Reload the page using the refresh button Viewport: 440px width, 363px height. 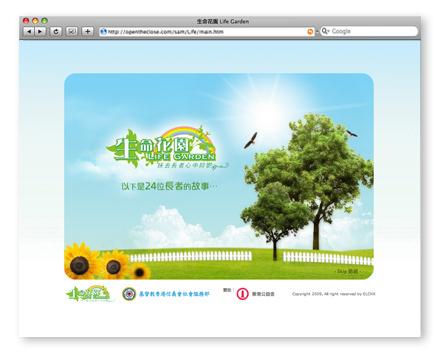click(x=56, y=31)
